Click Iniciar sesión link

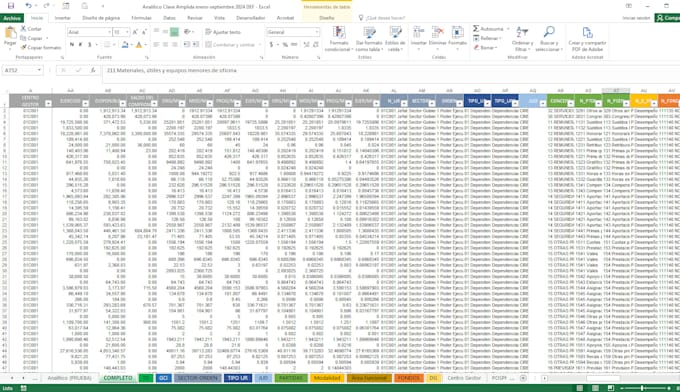[x=636, y=18]
